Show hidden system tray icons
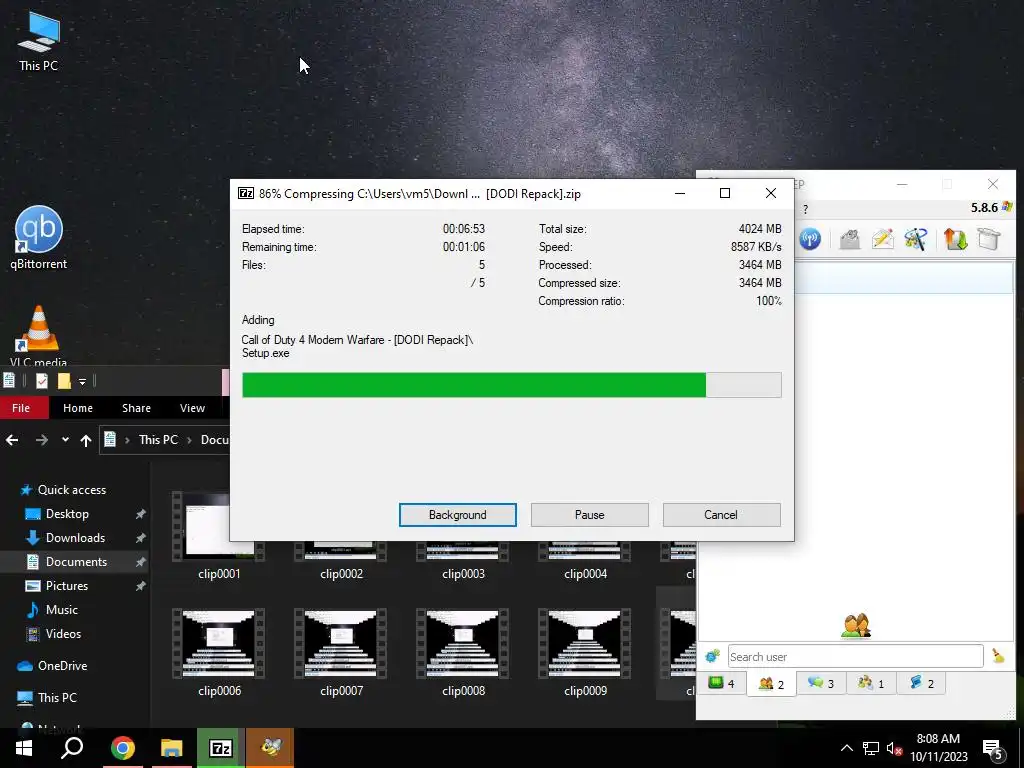The width and height of the screenshot is (1024, 768). coord(846,748)
